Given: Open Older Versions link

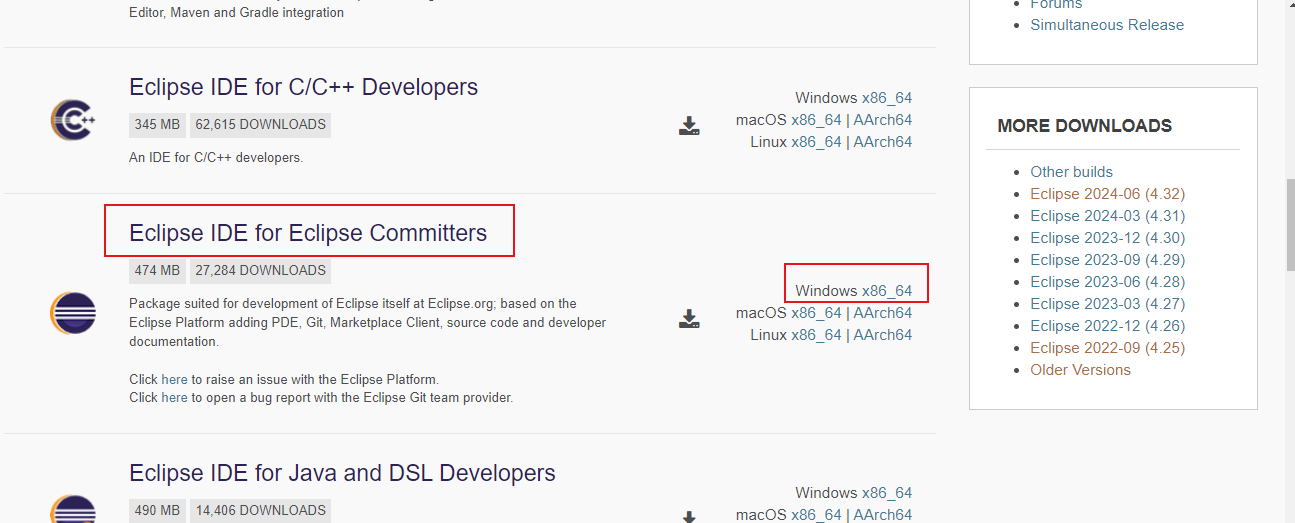Looking at the screenshot, I should [1080, 370].
